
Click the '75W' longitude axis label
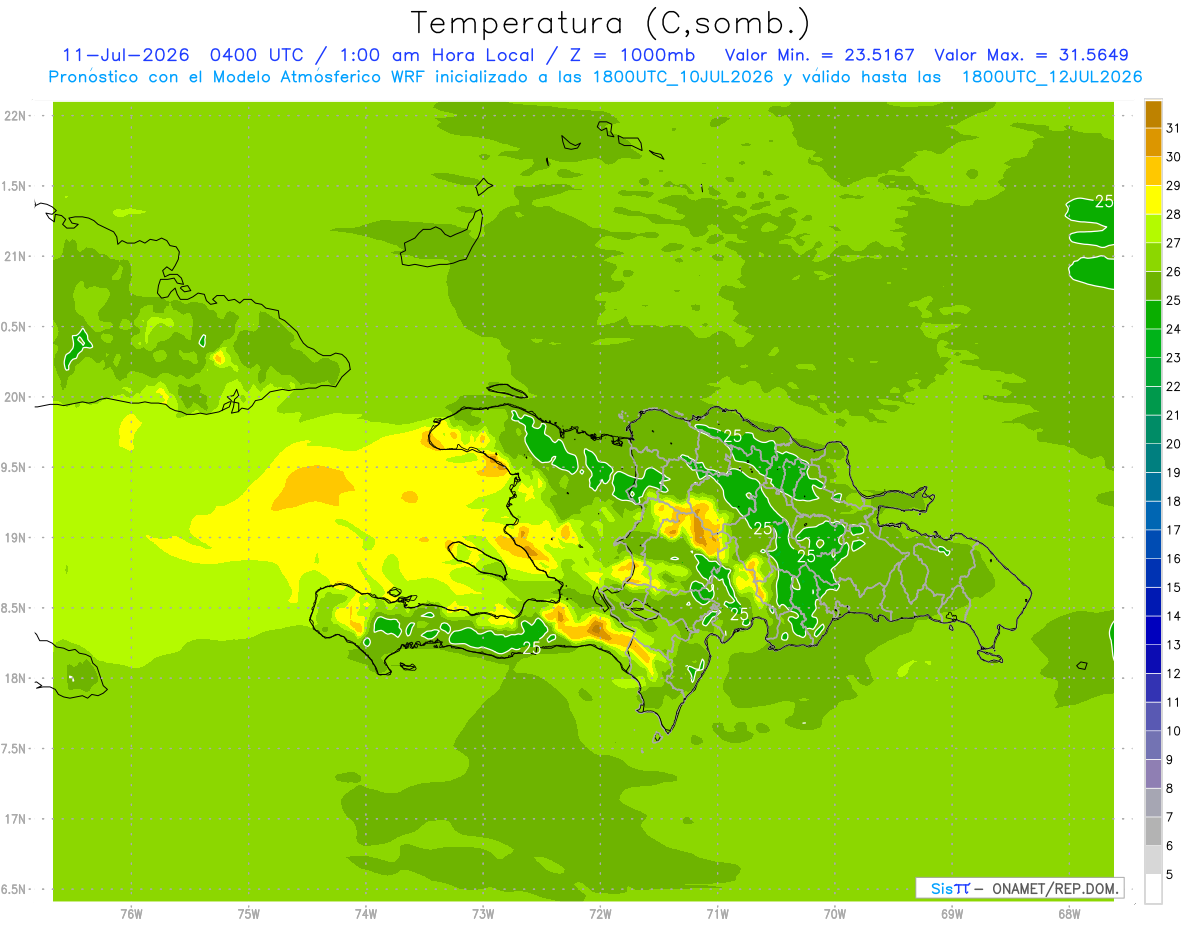pos(248,914)
